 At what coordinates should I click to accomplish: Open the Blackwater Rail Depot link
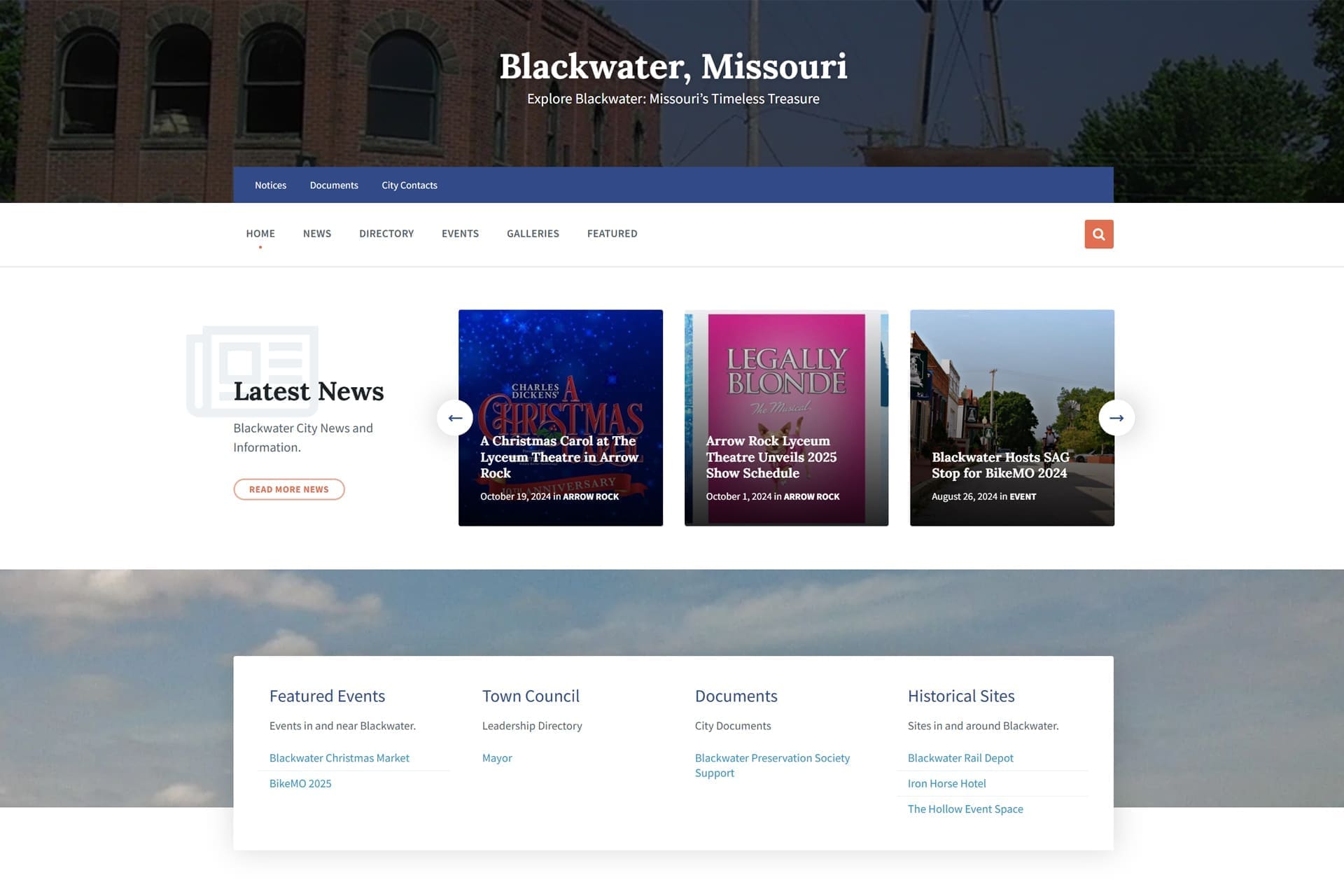click(x=960, y=757)
